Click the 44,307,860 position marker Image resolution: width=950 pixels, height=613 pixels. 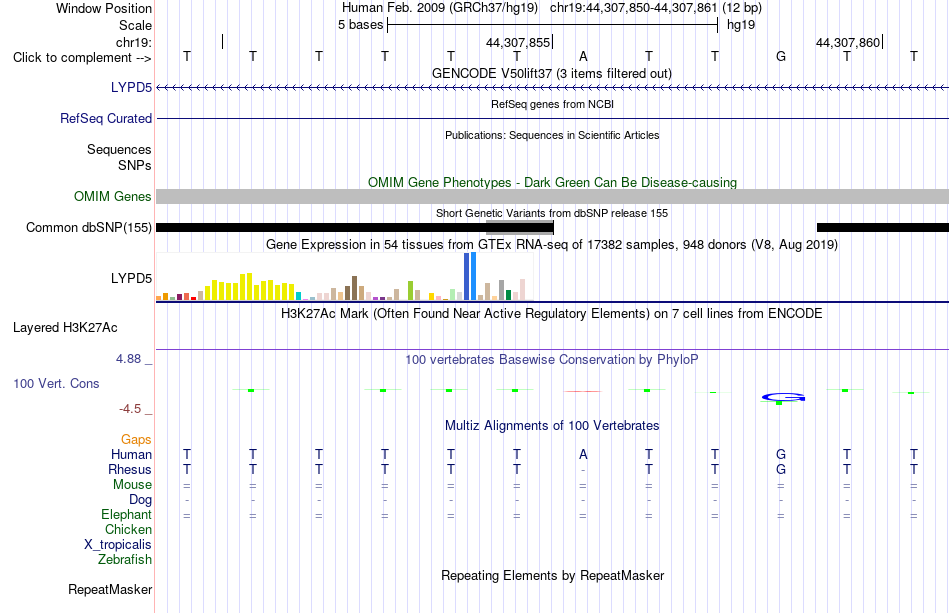coord(849,42)
